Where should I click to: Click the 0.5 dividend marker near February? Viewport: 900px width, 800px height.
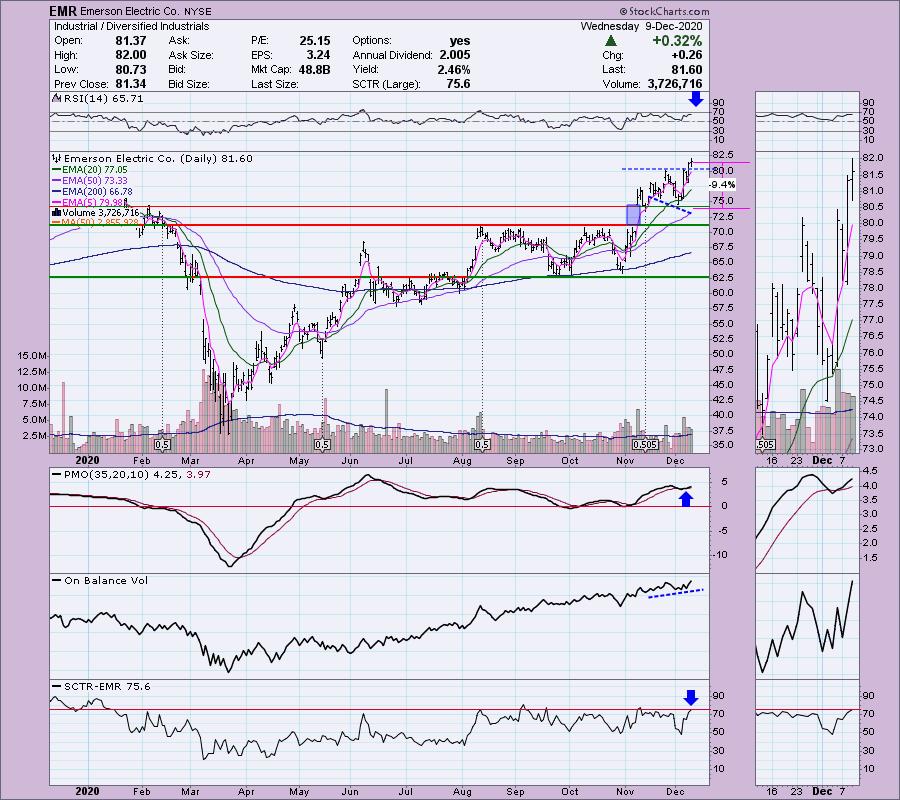162,445
